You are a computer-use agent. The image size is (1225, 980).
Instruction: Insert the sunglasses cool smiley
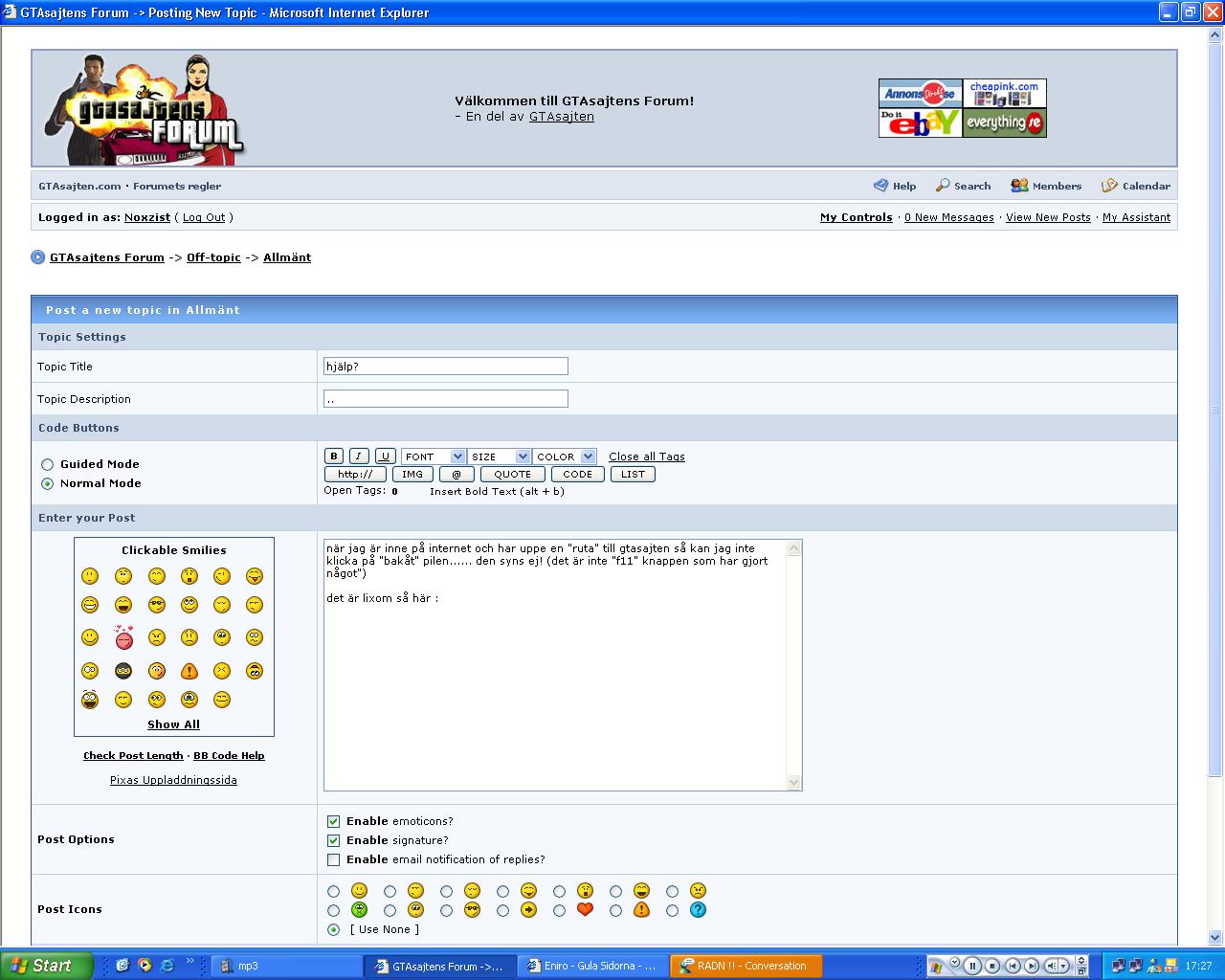(157, 605)
